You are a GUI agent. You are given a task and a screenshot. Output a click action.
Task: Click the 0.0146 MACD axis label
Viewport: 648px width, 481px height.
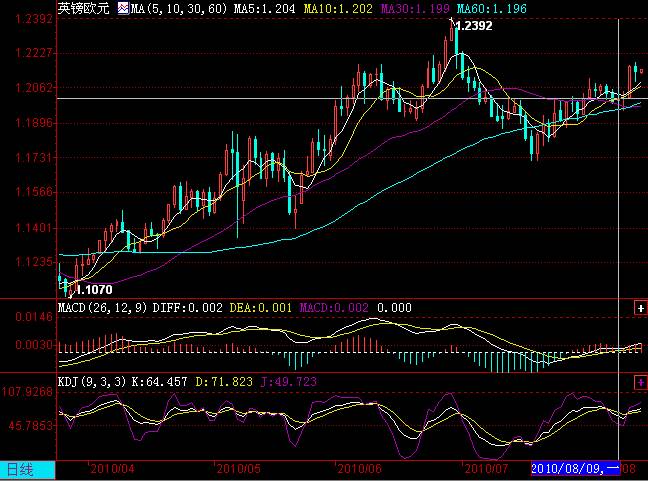point(34,317)
